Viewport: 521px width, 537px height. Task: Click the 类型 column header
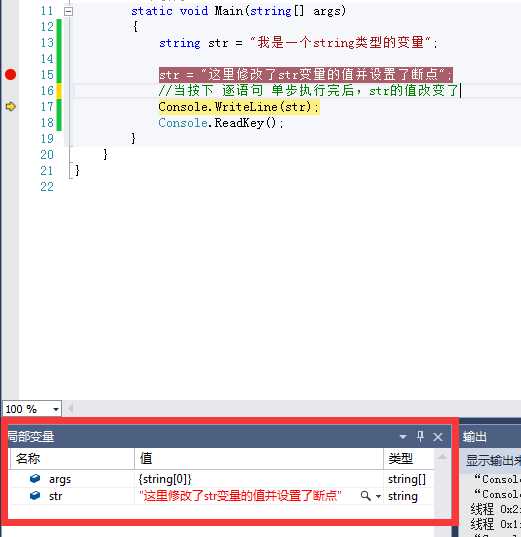coord(409,458)
